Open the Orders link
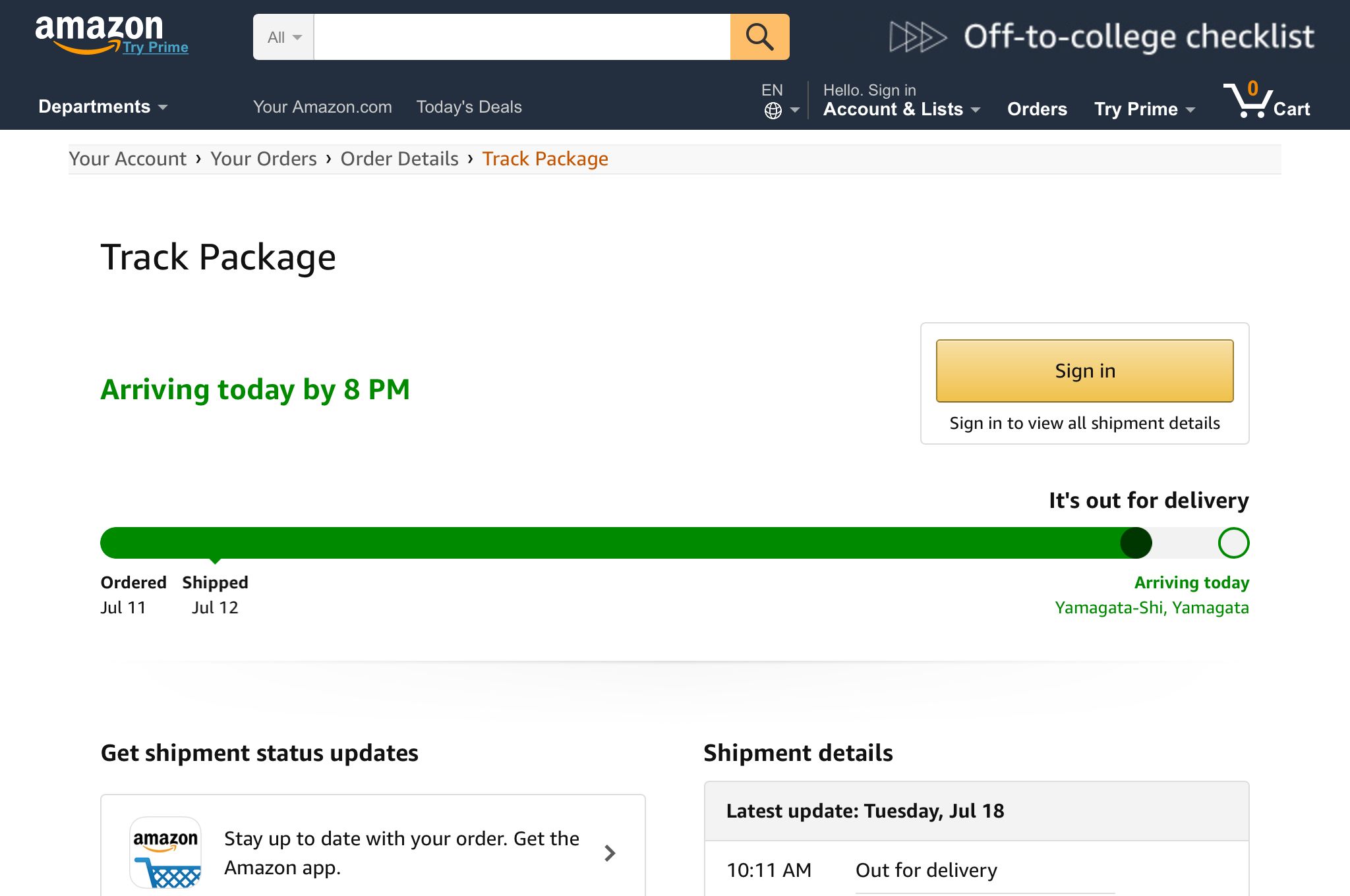 [1037, 109]
